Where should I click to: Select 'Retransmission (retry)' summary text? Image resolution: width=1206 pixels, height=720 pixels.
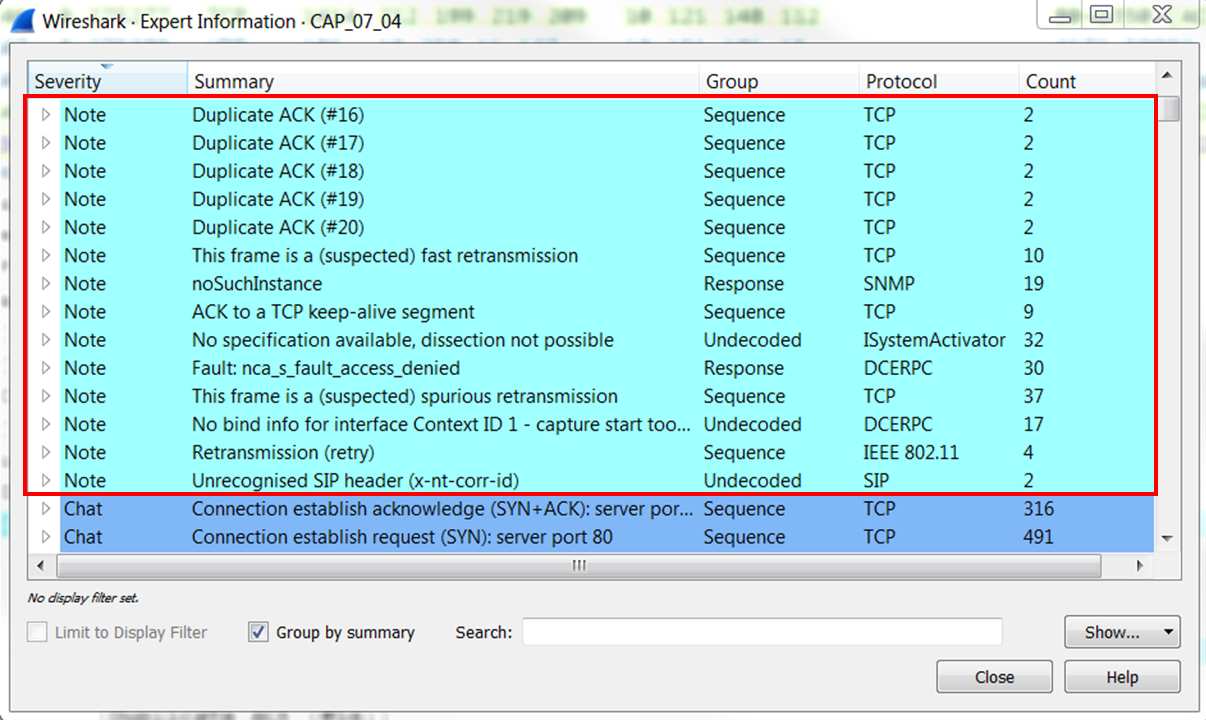[x=283, y=452]
